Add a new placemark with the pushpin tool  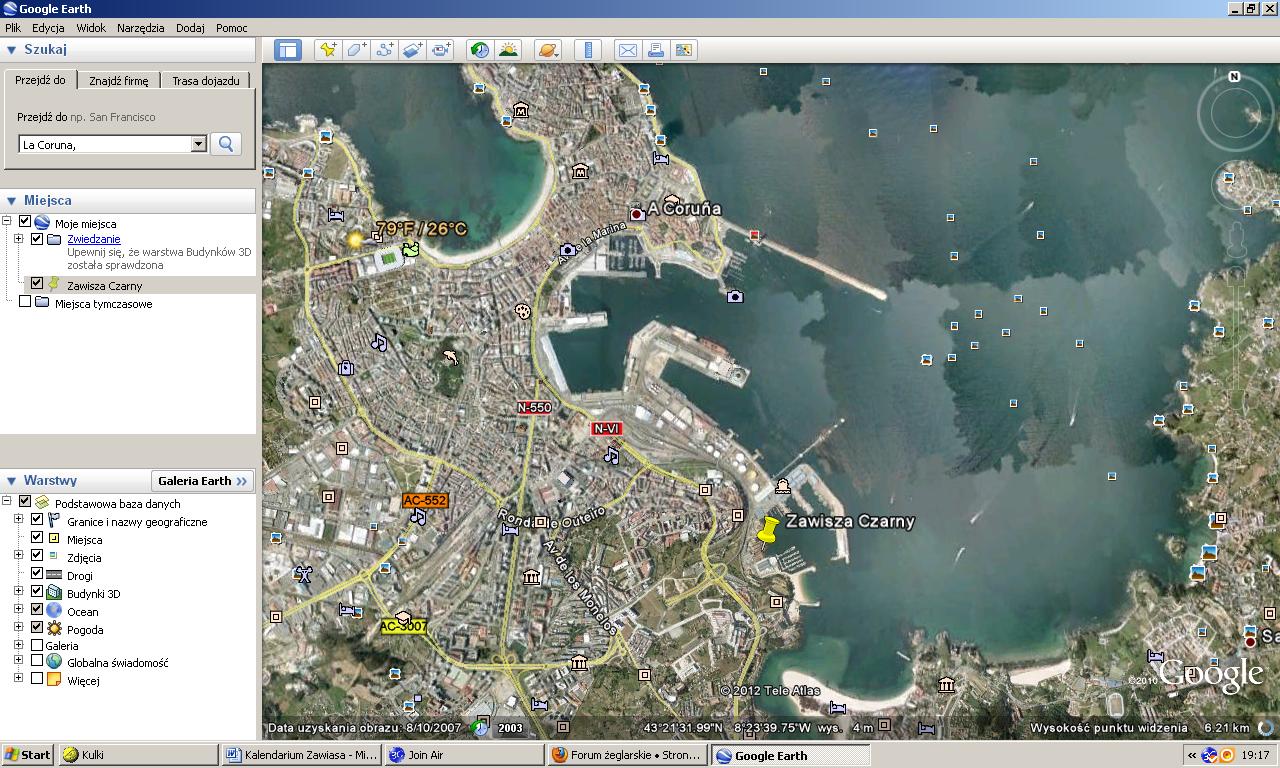pos(327,50)
